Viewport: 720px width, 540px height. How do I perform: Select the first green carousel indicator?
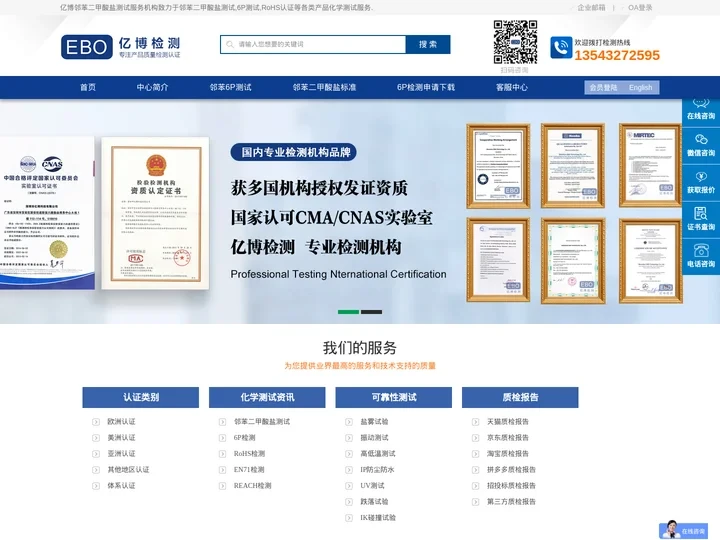349,312
